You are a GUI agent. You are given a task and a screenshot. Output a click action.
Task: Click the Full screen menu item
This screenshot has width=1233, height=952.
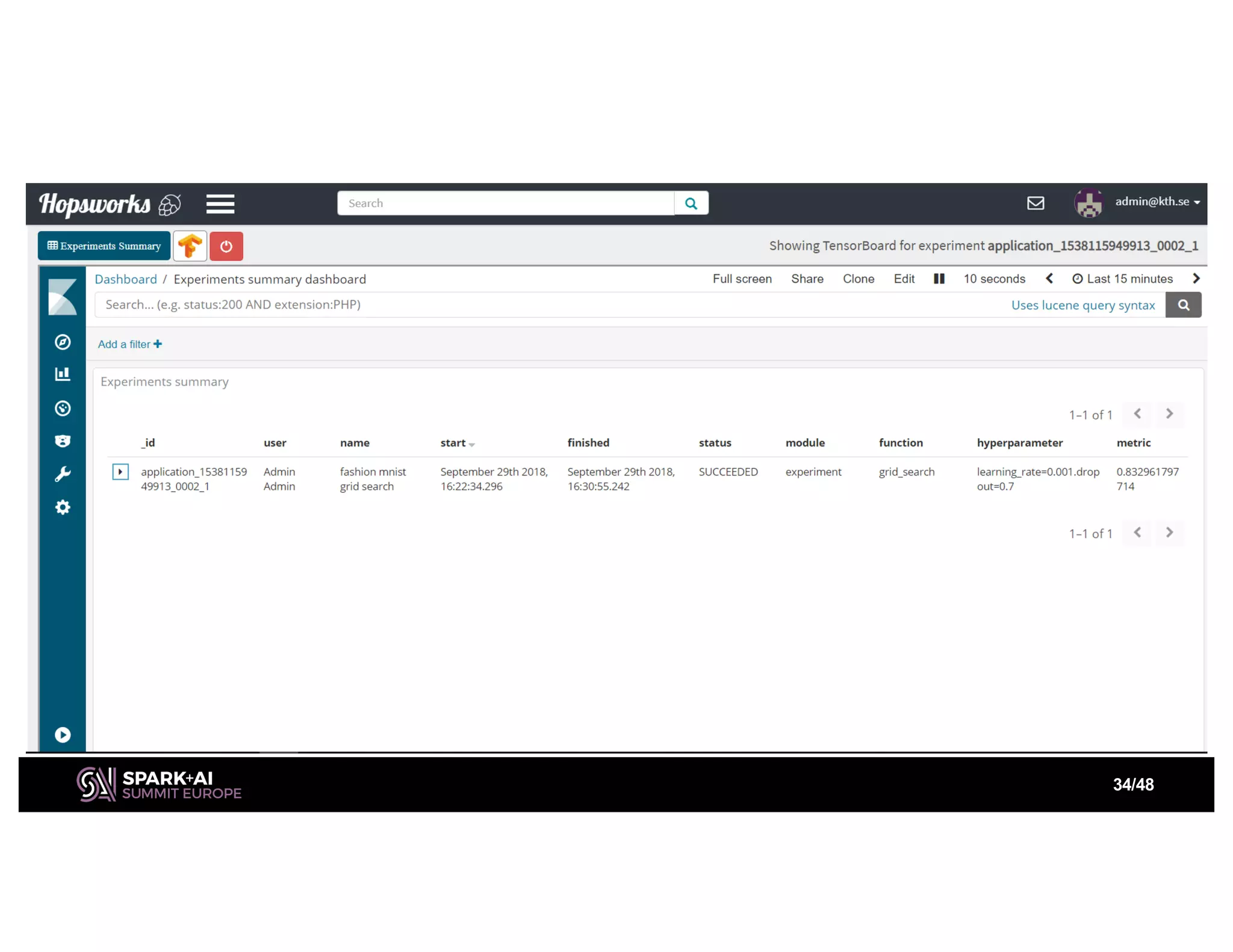coord(742,279)
